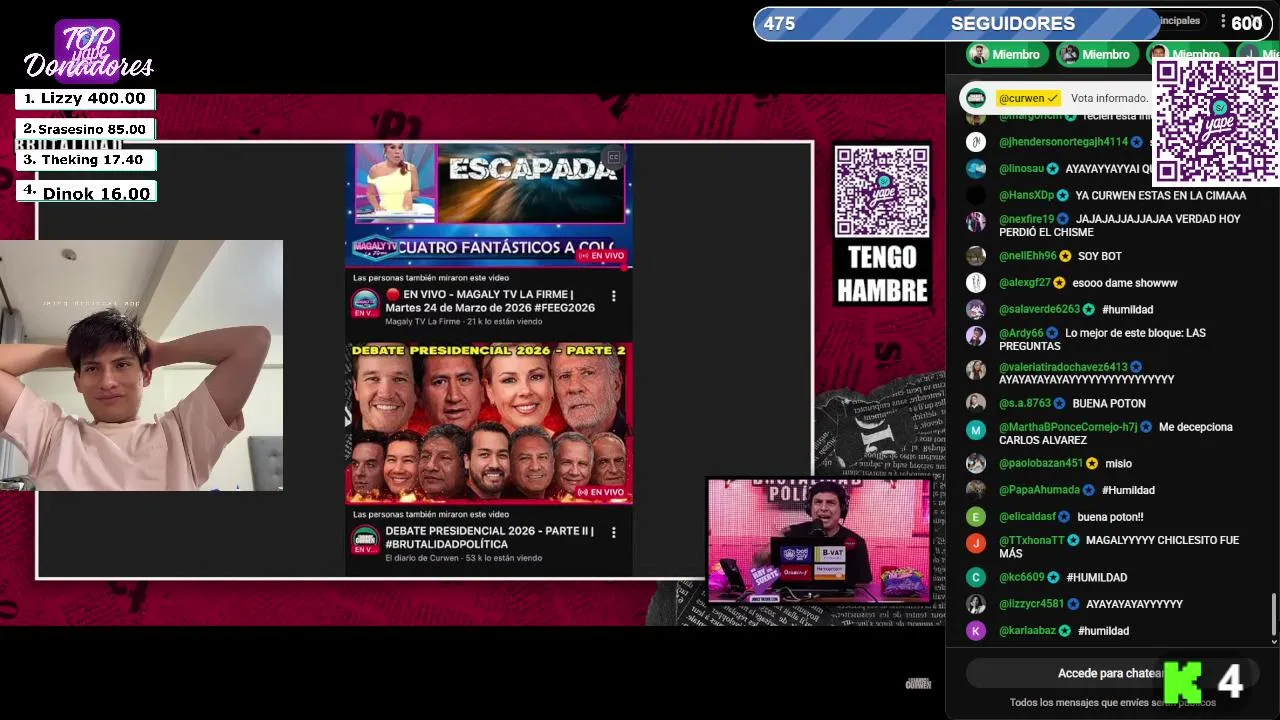Click the @curwen verified username in pinned message
Viewport: 1280px width, 720px height.
pyautogui.click(x=1028, y=98)
